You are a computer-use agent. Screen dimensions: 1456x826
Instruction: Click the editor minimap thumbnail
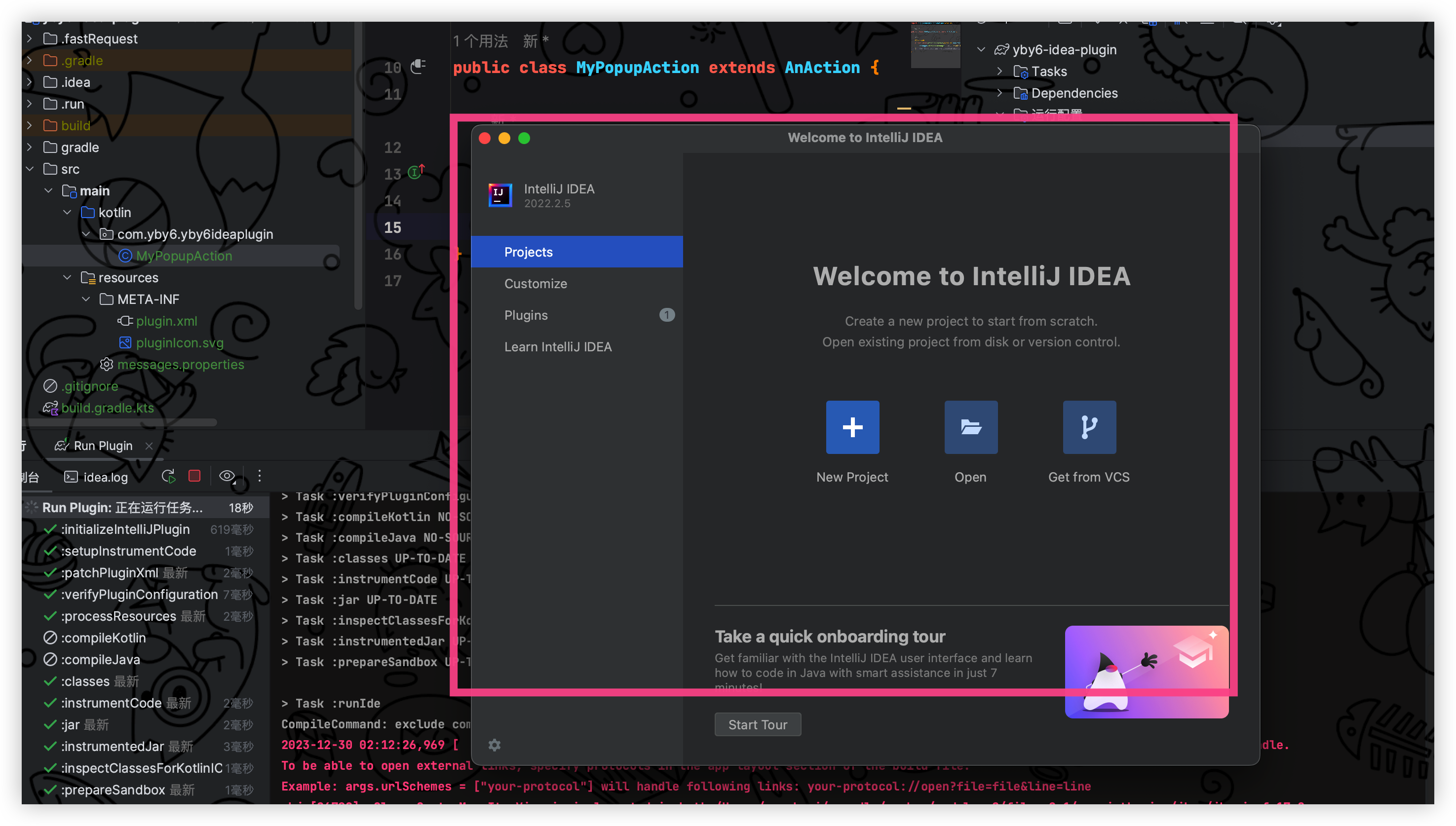(935, 45)
